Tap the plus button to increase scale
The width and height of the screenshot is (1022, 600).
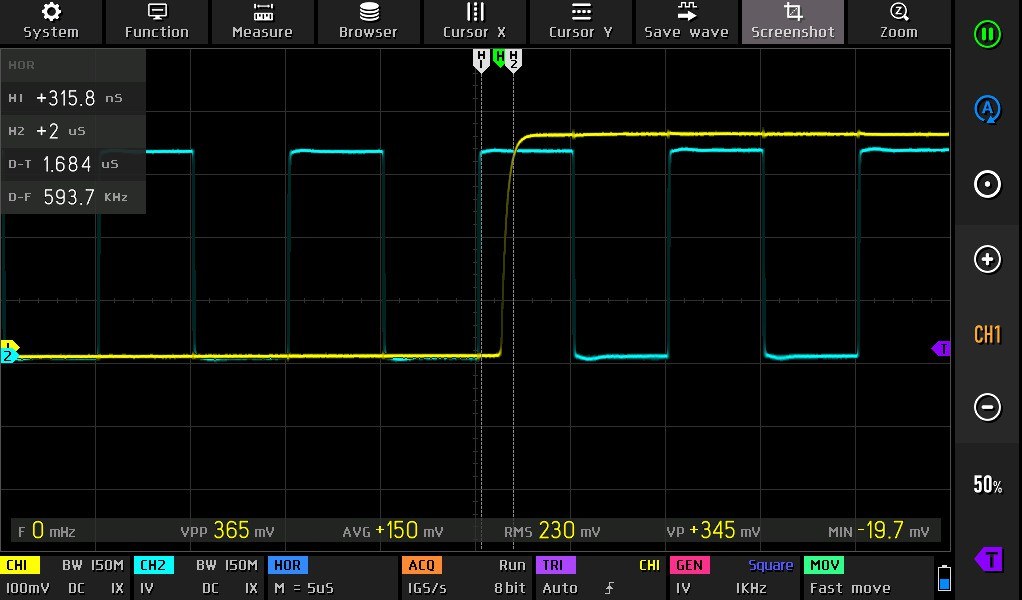tap(987, 259)
